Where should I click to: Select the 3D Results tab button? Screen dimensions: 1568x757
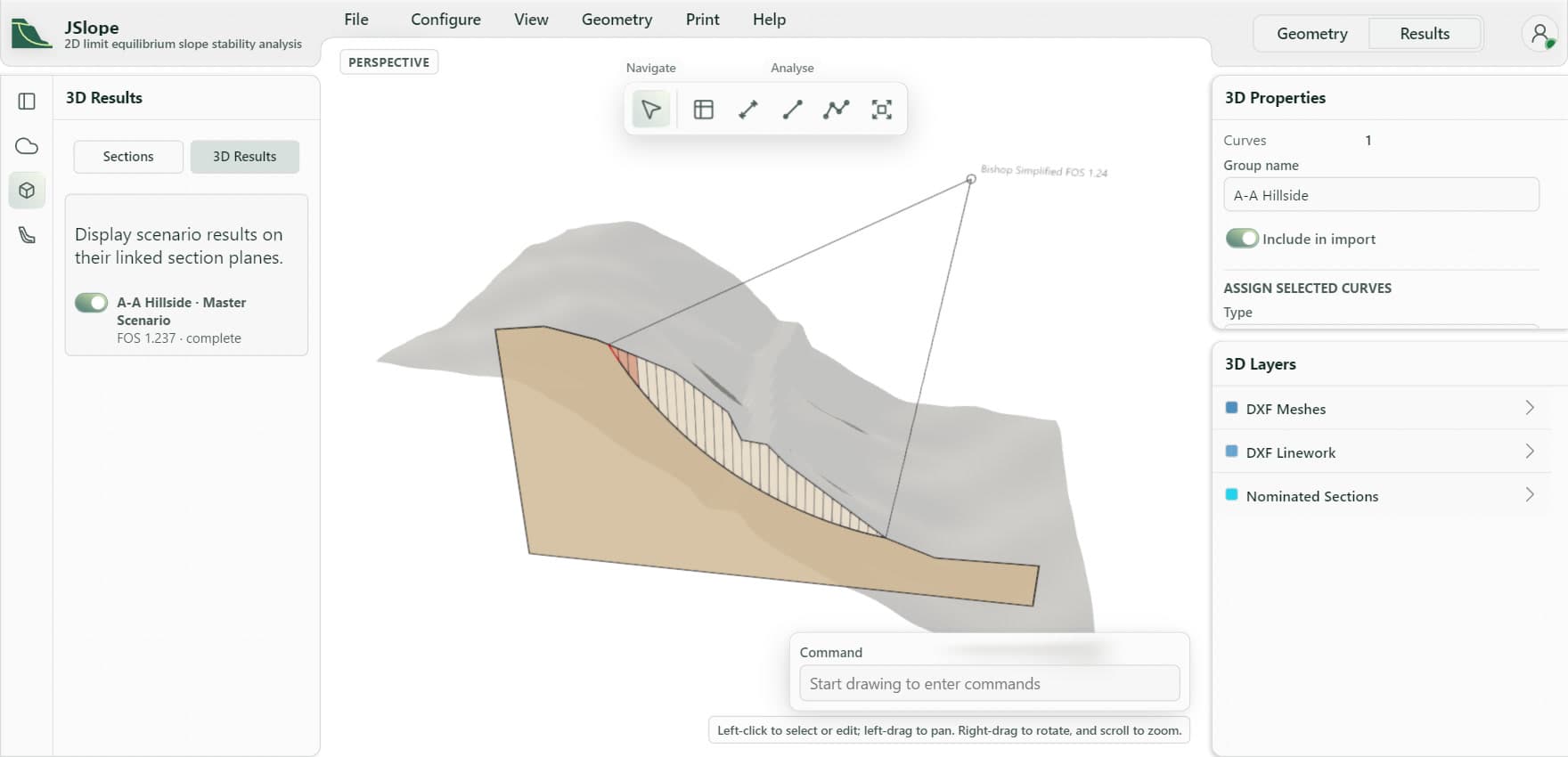tap(245, 157)
